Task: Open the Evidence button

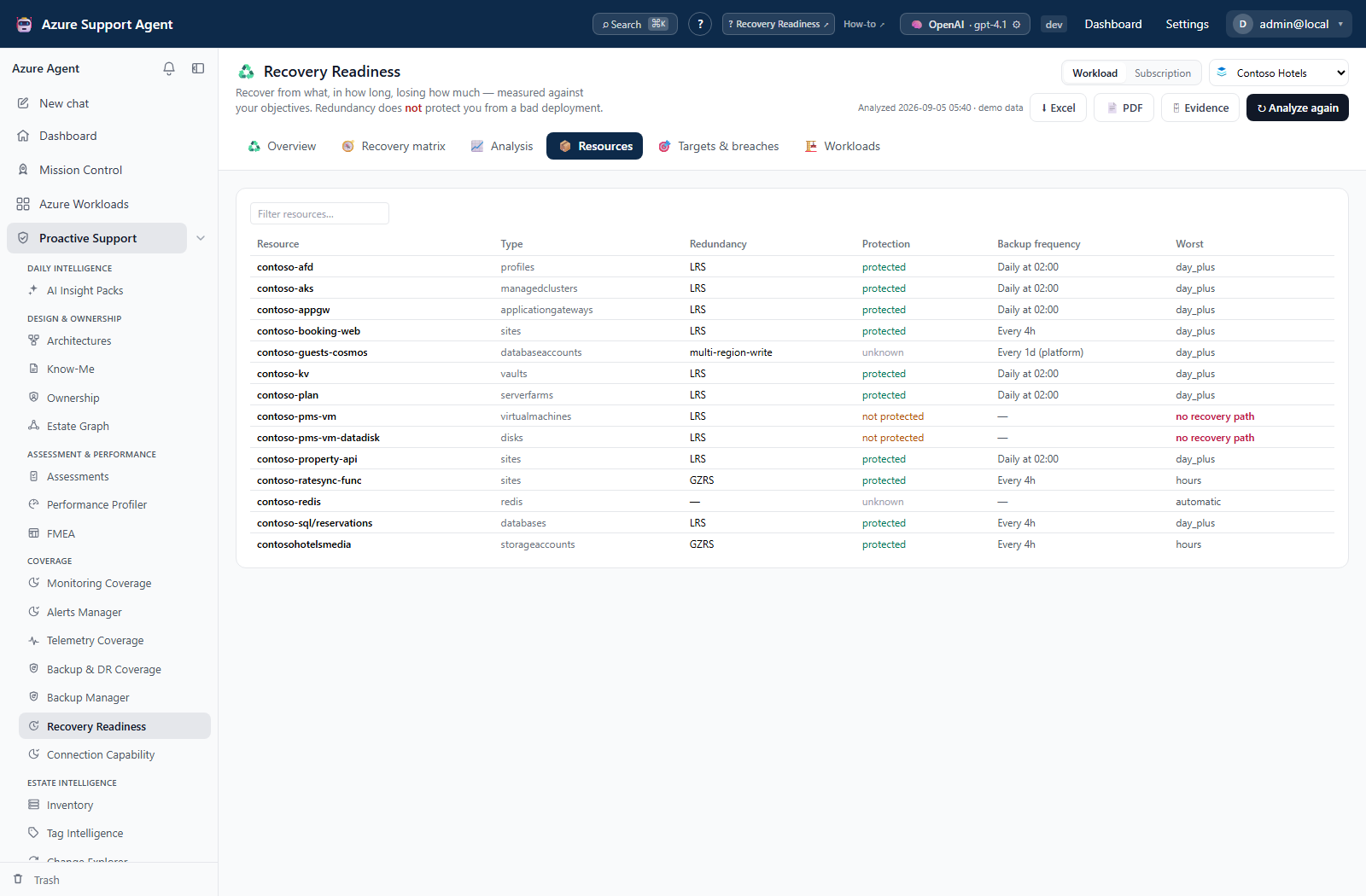Action: pos(1200,108)
